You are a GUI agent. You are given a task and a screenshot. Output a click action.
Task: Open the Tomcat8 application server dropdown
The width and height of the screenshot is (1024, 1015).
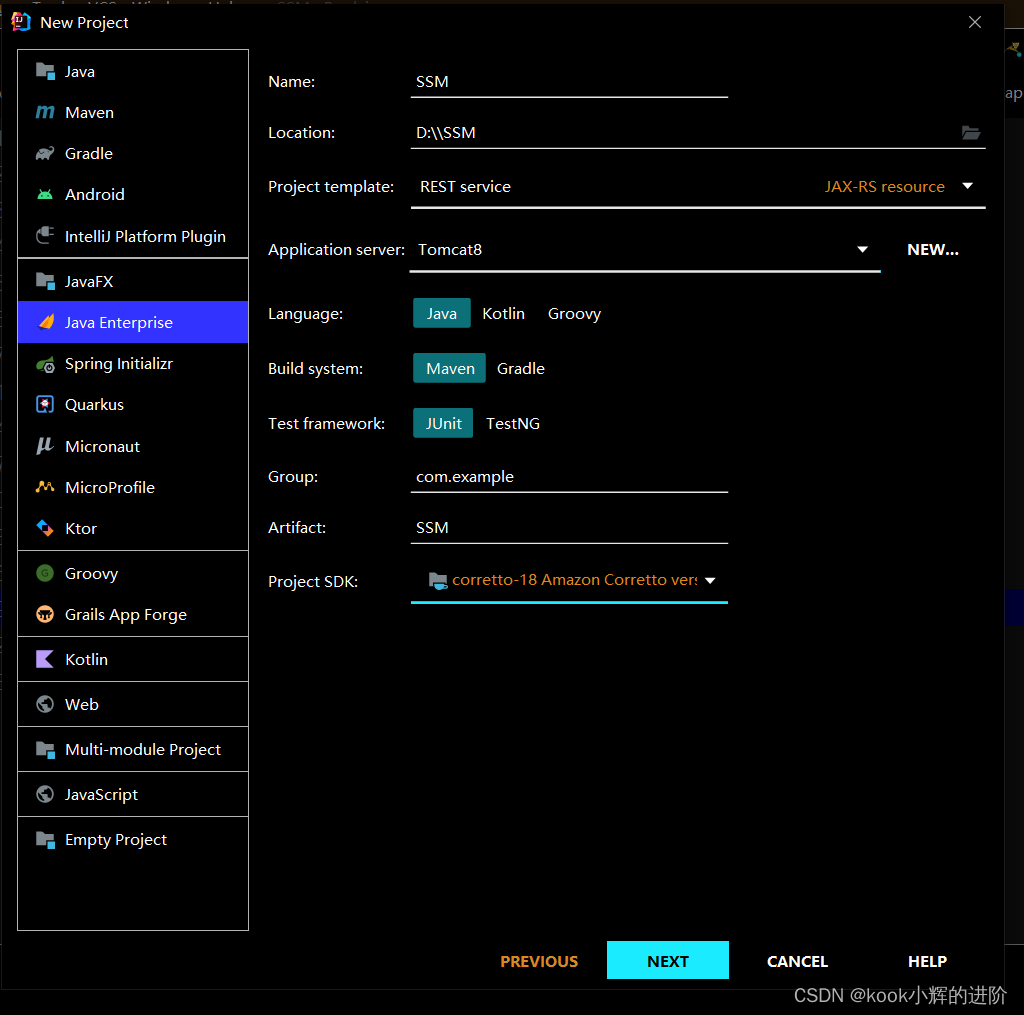click(x=862, y=250)
